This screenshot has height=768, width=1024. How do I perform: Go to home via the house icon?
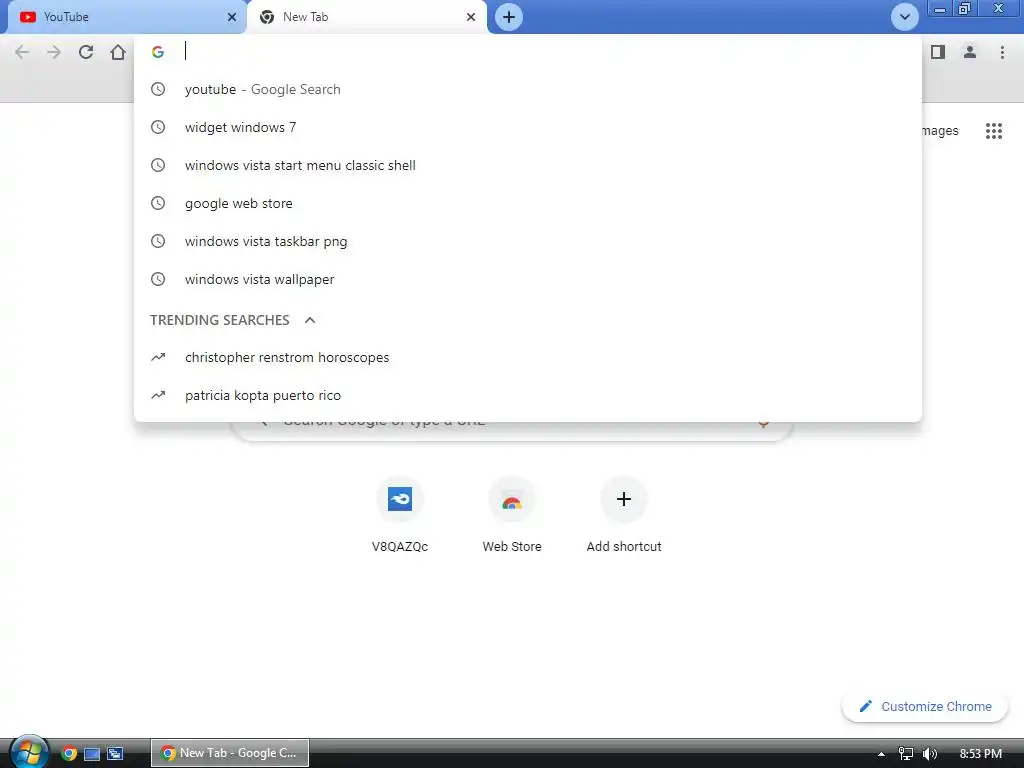(118, 52)
